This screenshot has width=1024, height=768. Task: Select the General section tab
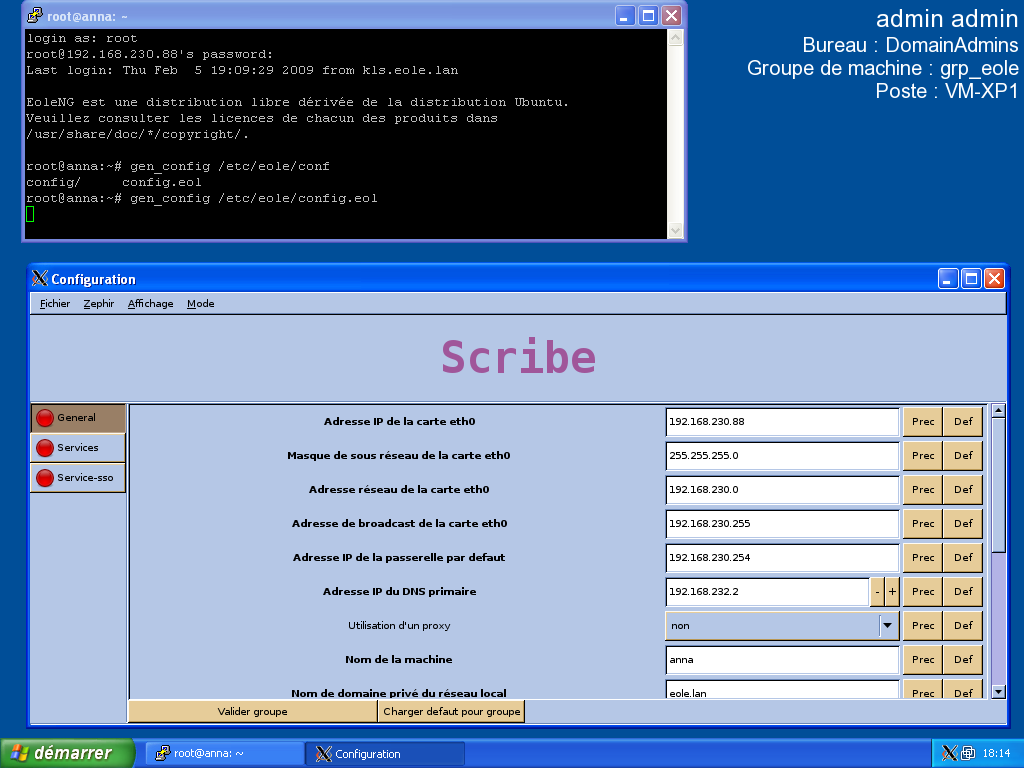(x=78, y=418)
